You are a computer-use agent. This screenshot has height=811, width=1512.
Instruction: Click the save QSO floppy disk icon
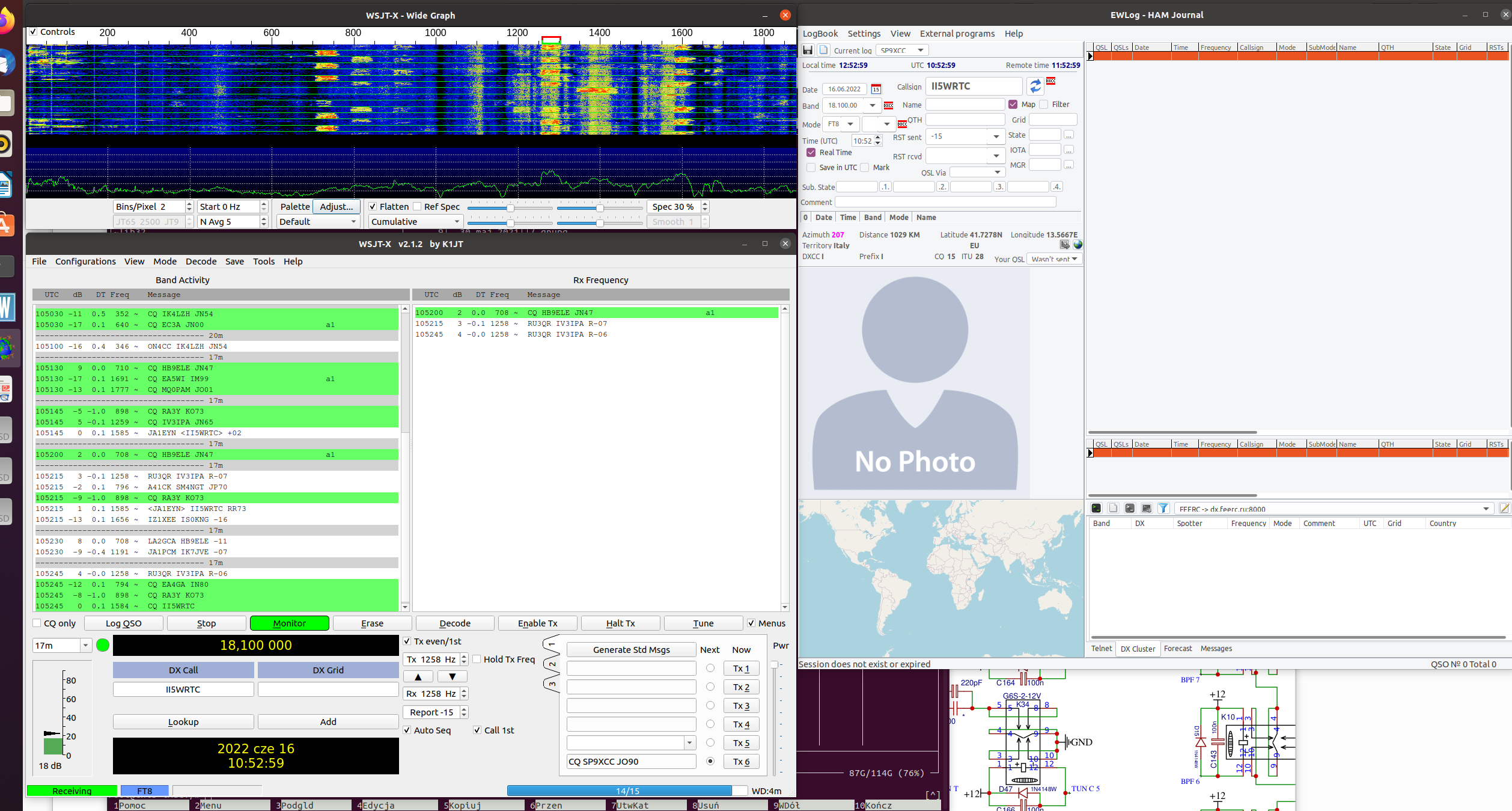click(808, 50)
